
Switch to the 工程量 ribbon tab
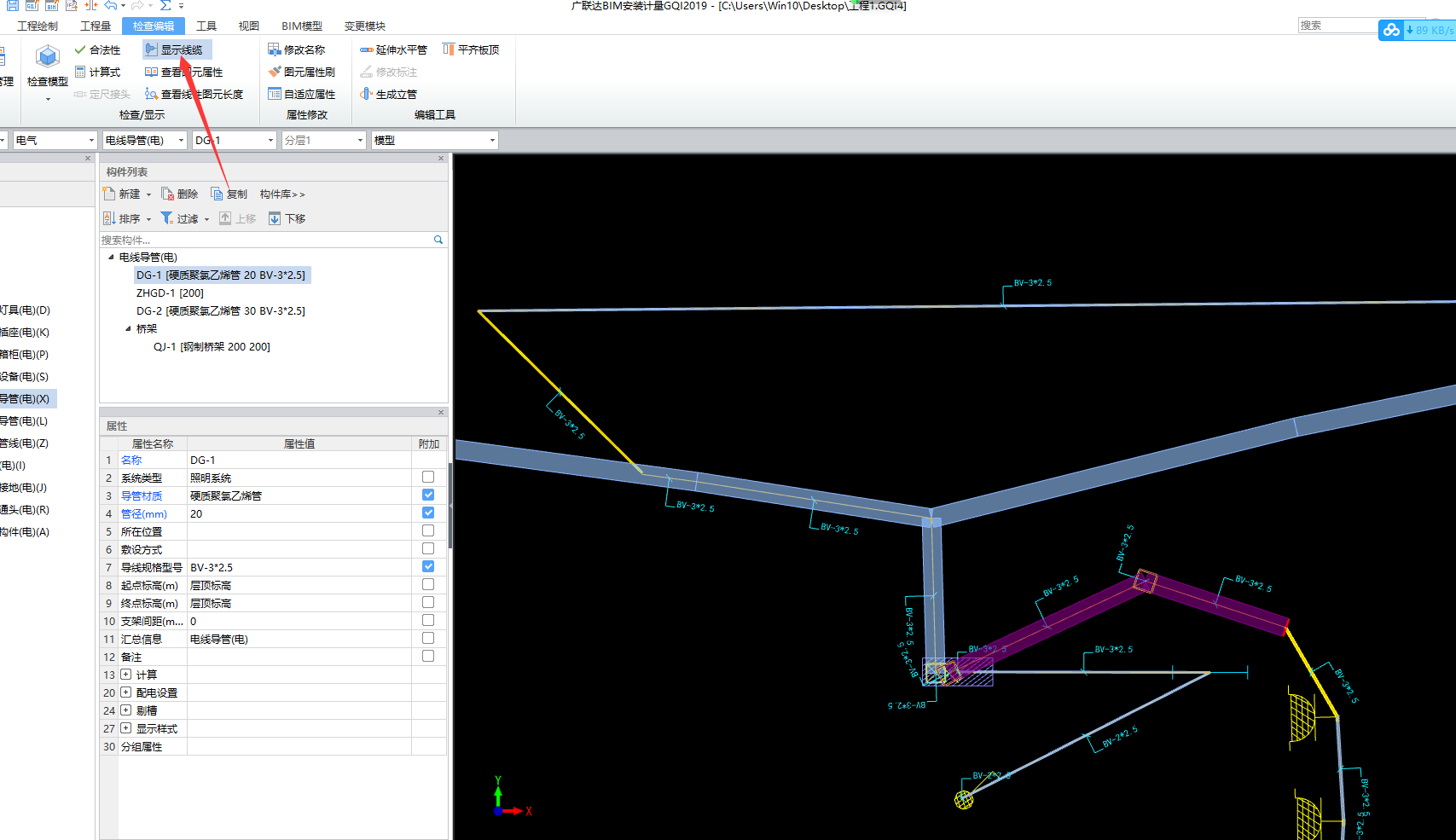click(96, 26)
